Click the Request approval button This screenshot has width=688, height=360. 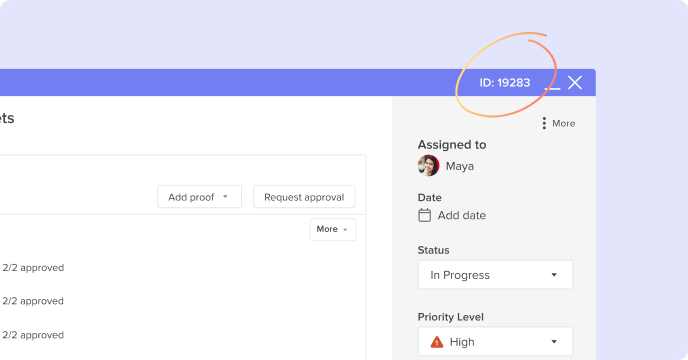(304, 197)
